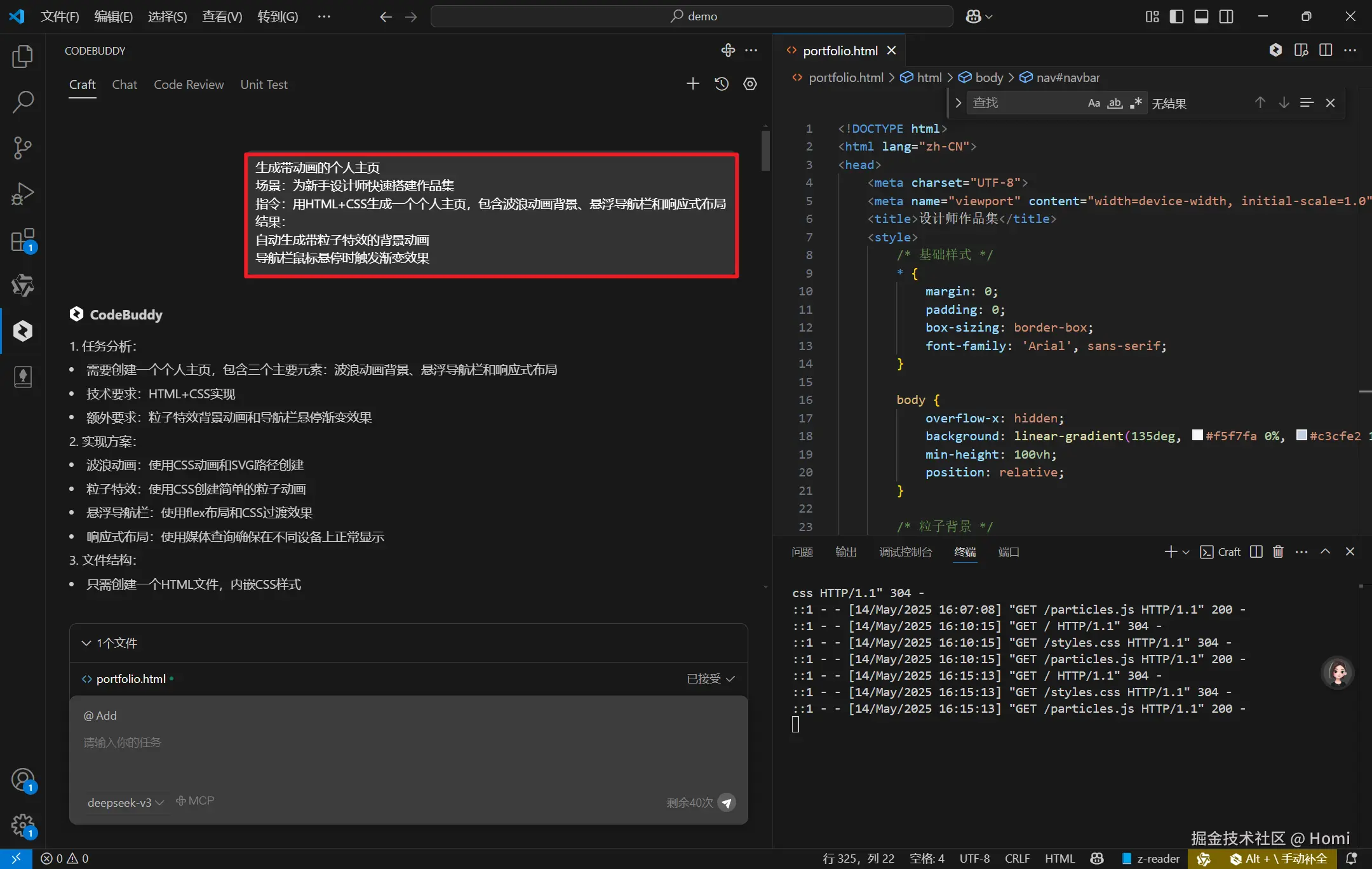Send the task with the arrow button
Viewport: 1372px width, 869px height.
[x=727, y=802]
